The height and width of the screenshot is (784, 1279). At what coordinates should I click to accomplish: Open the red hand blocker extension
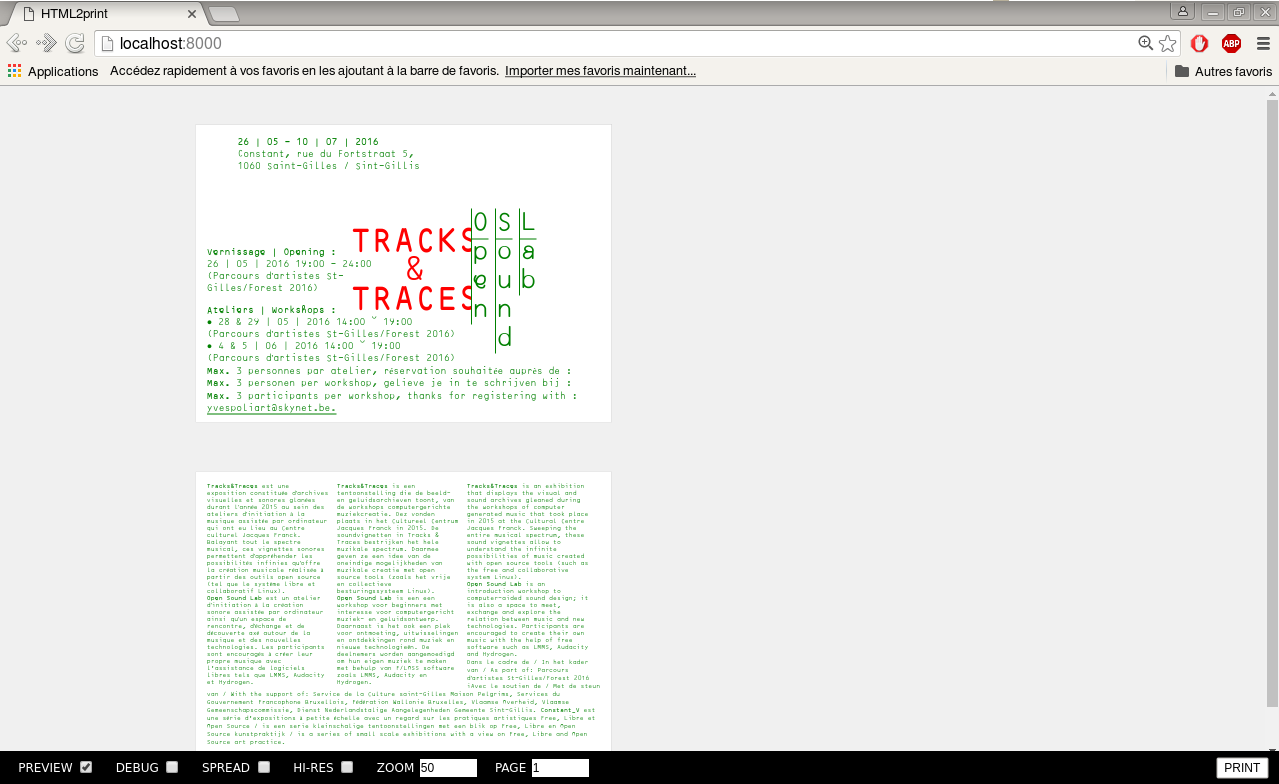[1199, 43]
